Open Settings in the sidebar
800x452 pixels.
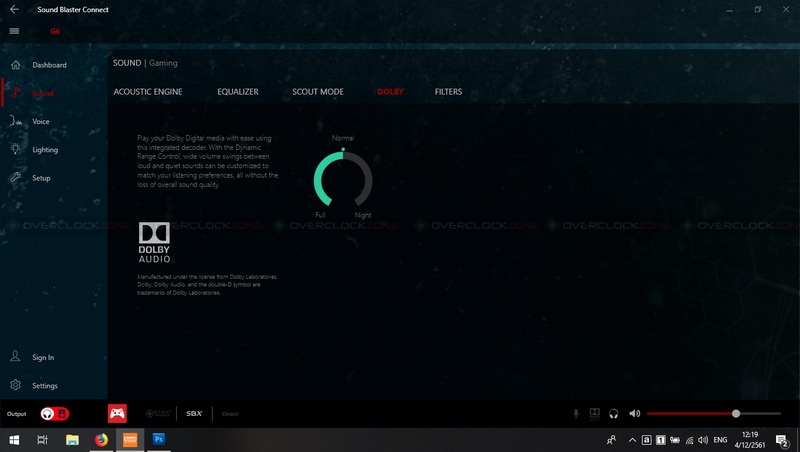click(x=45, y=386)
